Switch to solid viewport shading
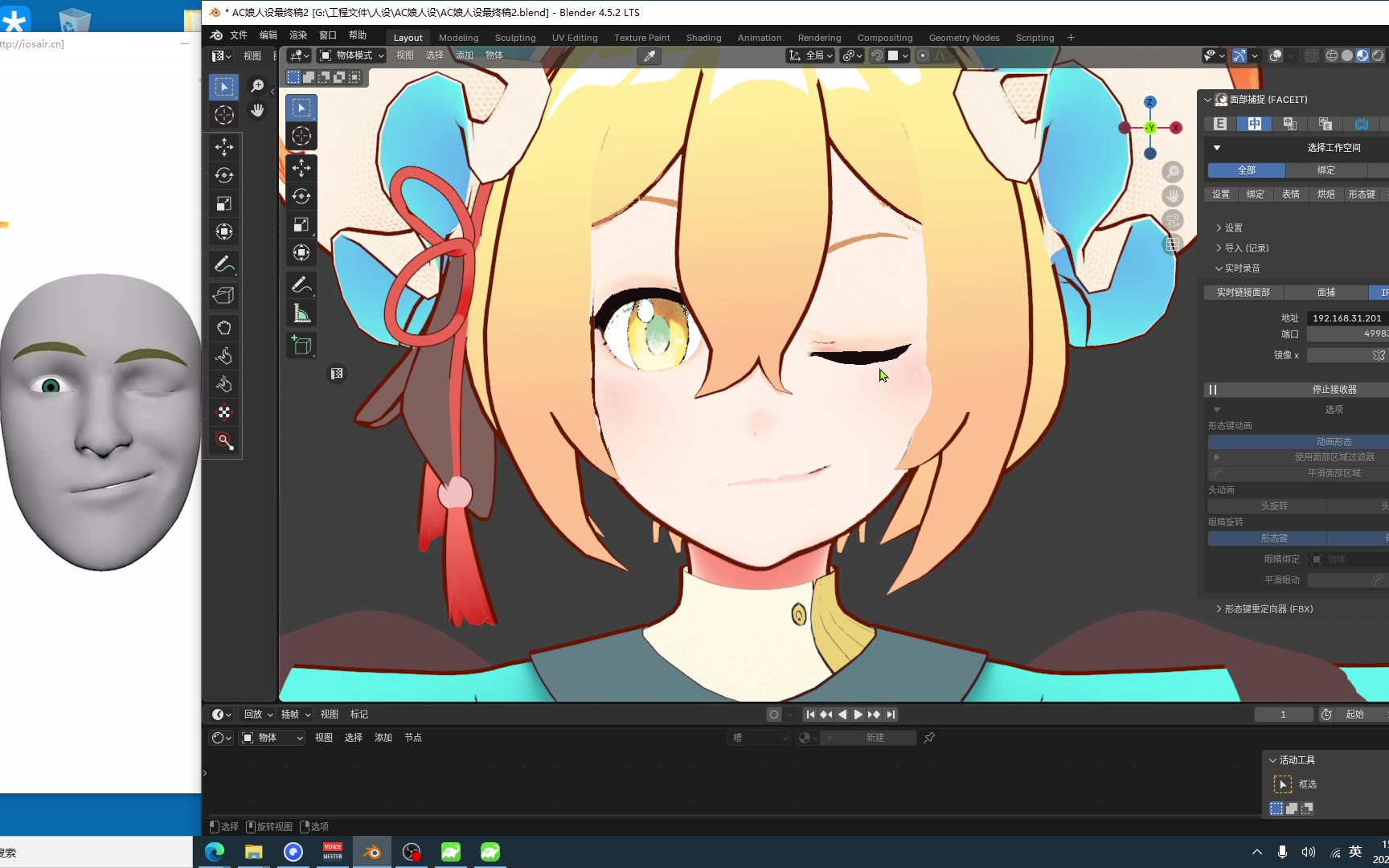The height and width of the screenshot is (868, 1389). 1347,55
